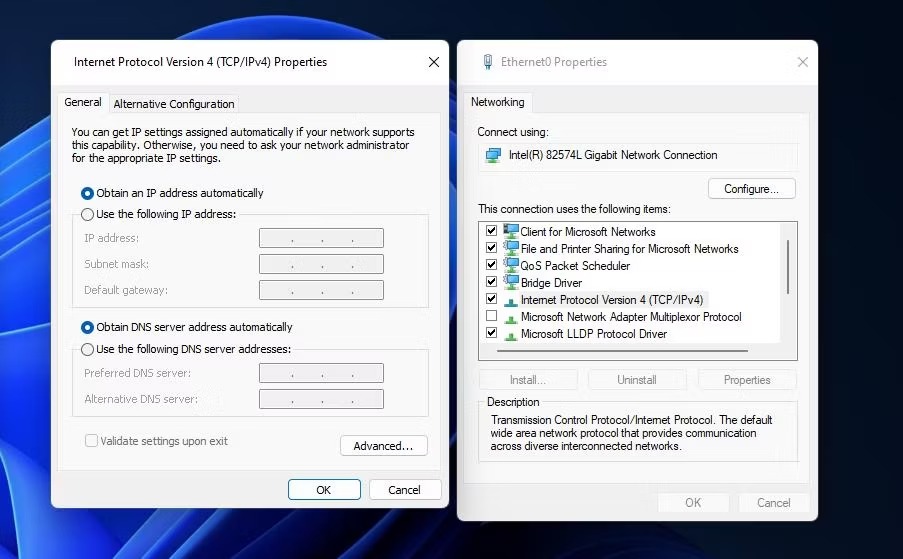This screenshot has width=903, height=559.
Task: Uncheck Microsoft LLDP Protocol Driver checkbox
Action: click(491, 332)
